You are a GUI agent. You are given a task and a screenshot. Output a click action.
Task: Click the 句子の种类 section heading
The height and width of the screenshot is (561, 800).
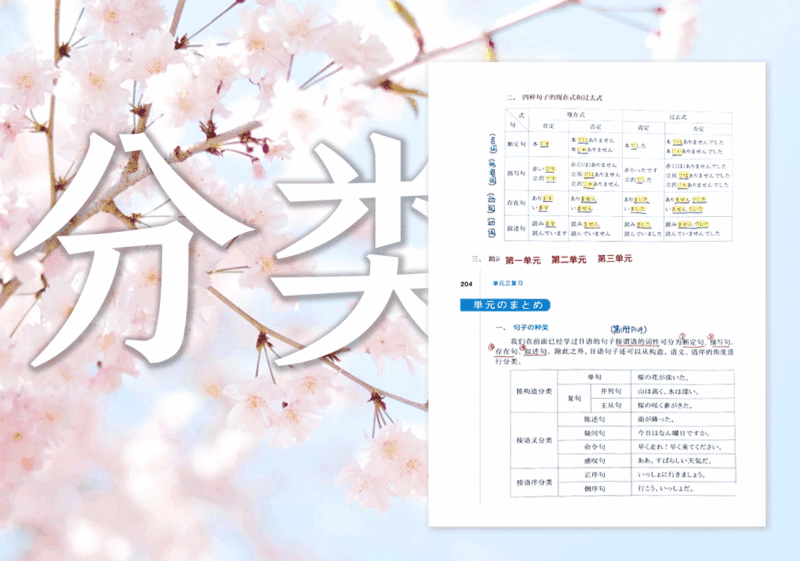[530, 327]
